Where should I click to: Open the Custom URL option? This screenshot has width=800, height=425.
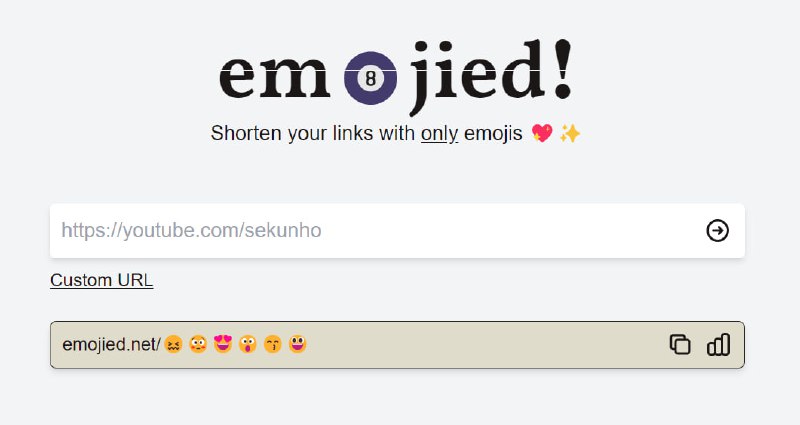point(102,280)
